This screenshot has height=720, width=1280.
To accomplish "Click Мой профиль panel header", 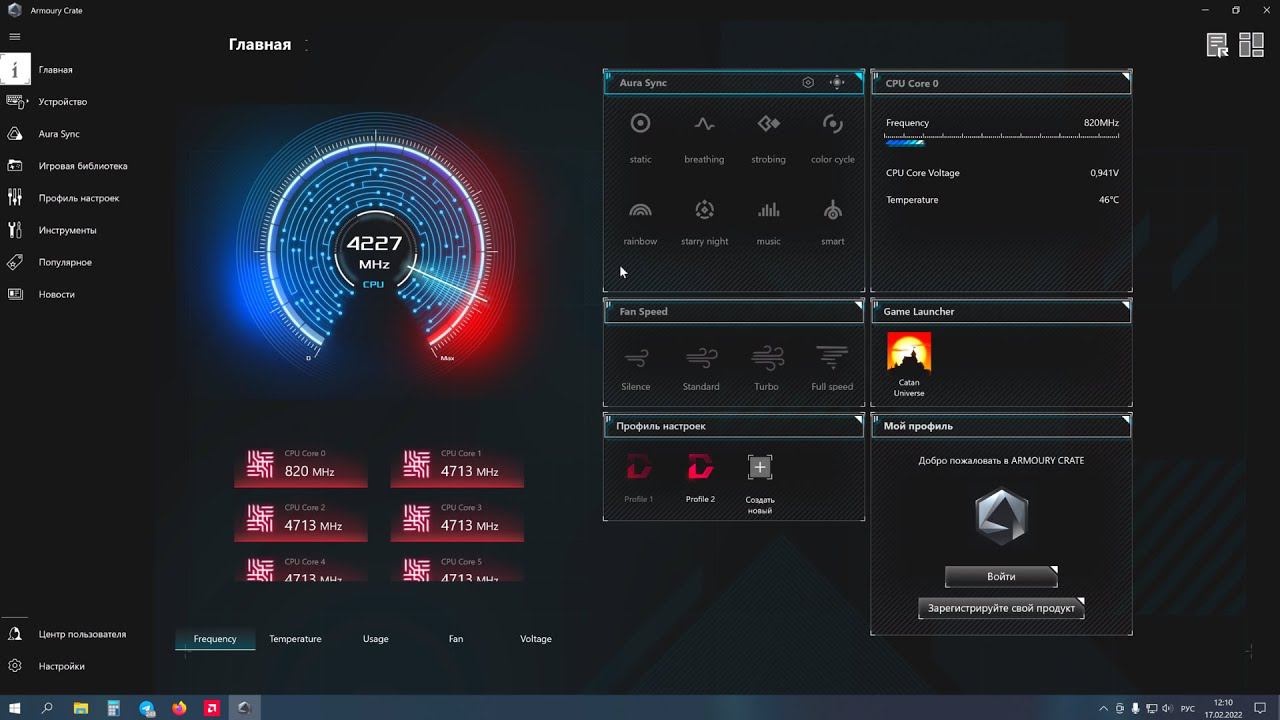I will pos(1001,426).
